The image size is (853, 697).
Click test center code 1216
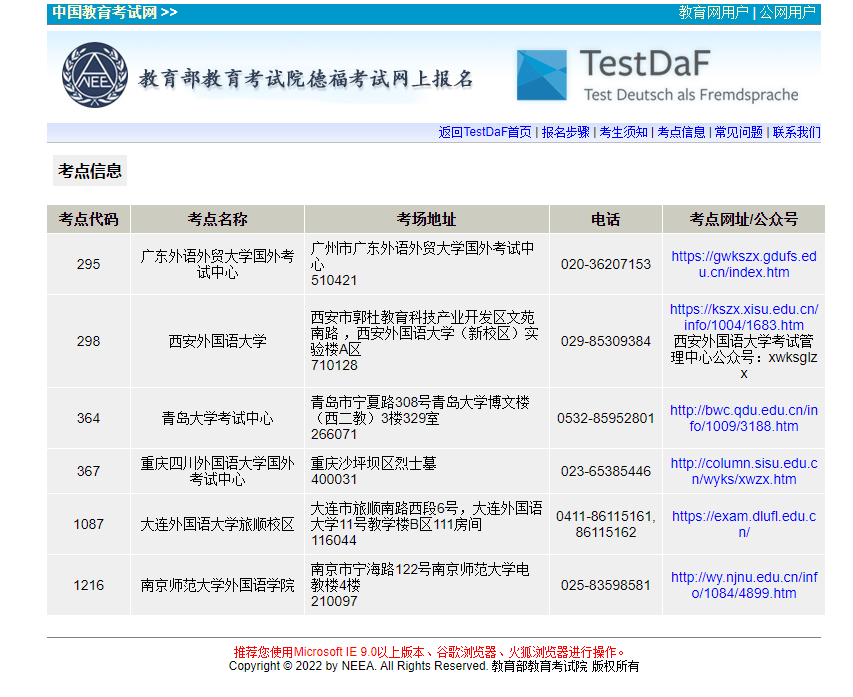point(89,585)
